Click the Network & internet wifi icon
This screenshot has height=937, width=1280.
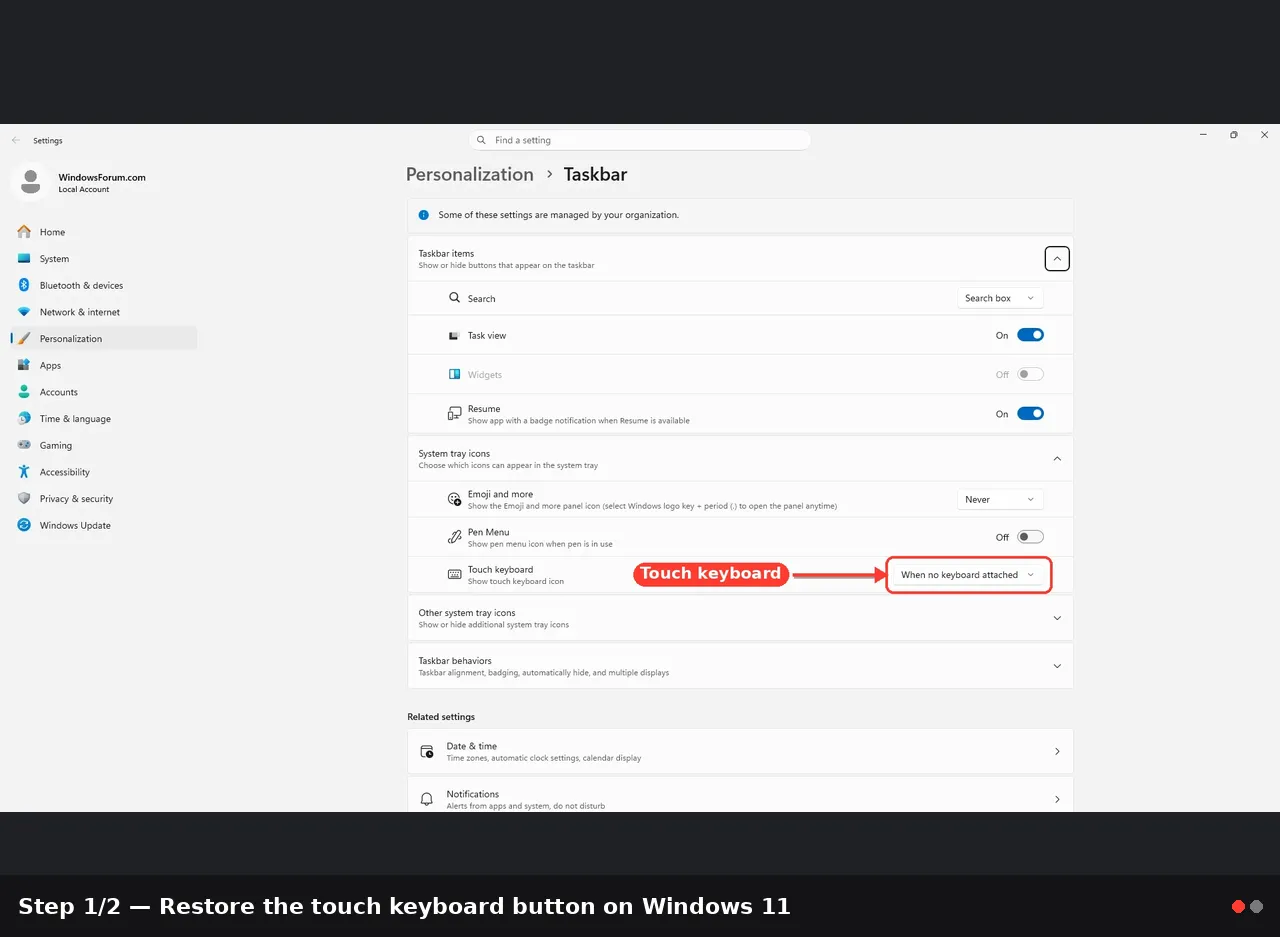click(x=24, y=312)
